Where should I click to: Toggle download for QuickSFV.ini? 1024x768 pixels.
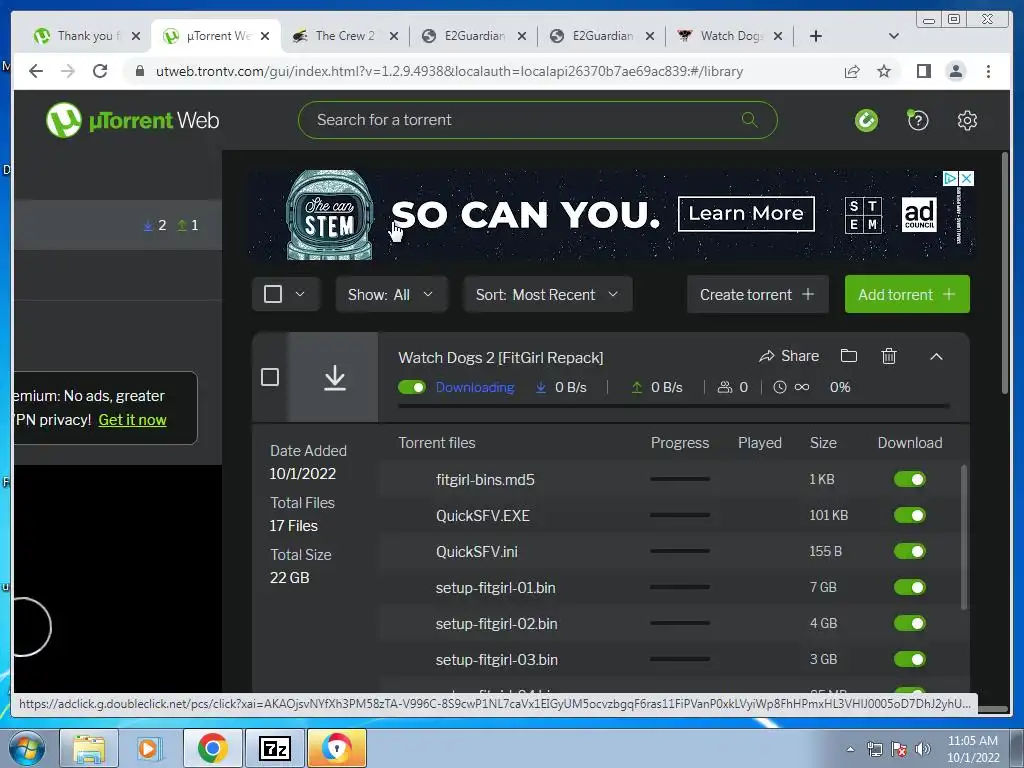coord(910,551)
